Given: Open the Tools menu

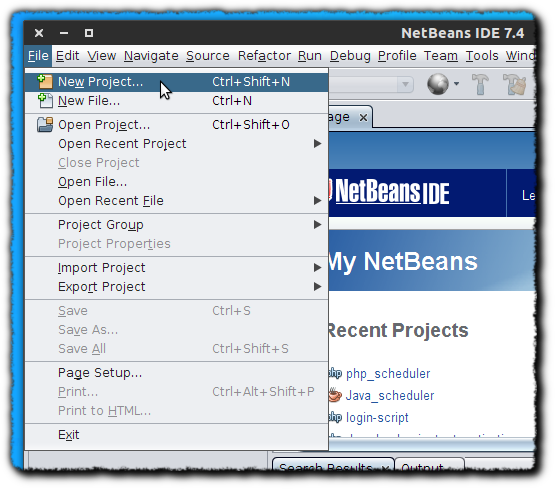Looking at the screenshot, I should pos(482,56).
